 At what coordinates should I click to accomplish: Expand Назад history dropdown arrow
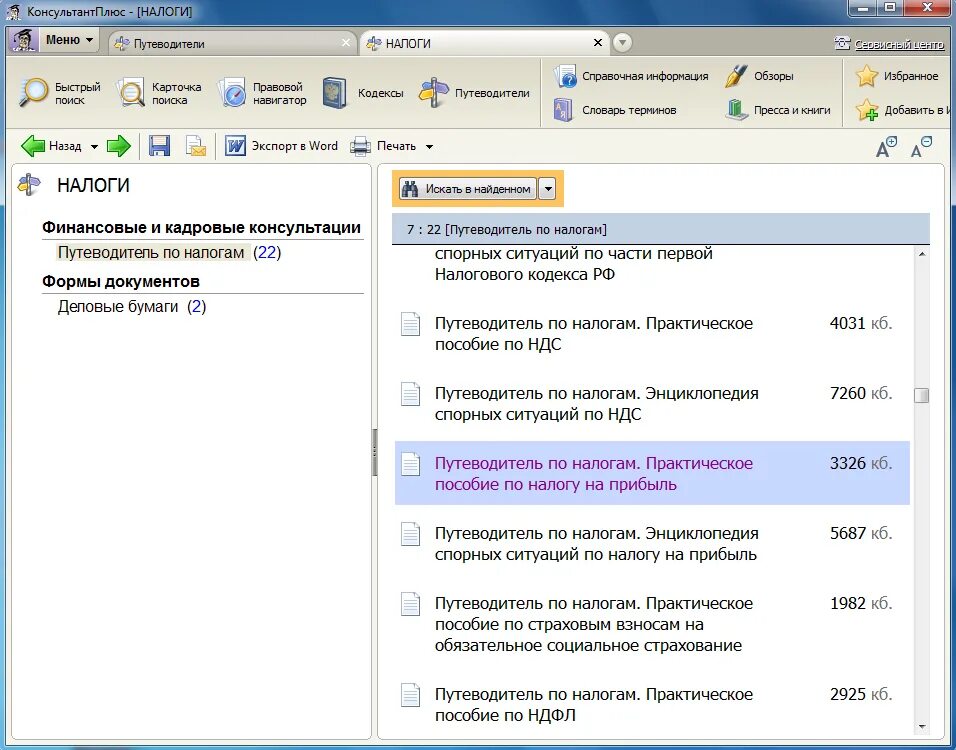point(94,147)
